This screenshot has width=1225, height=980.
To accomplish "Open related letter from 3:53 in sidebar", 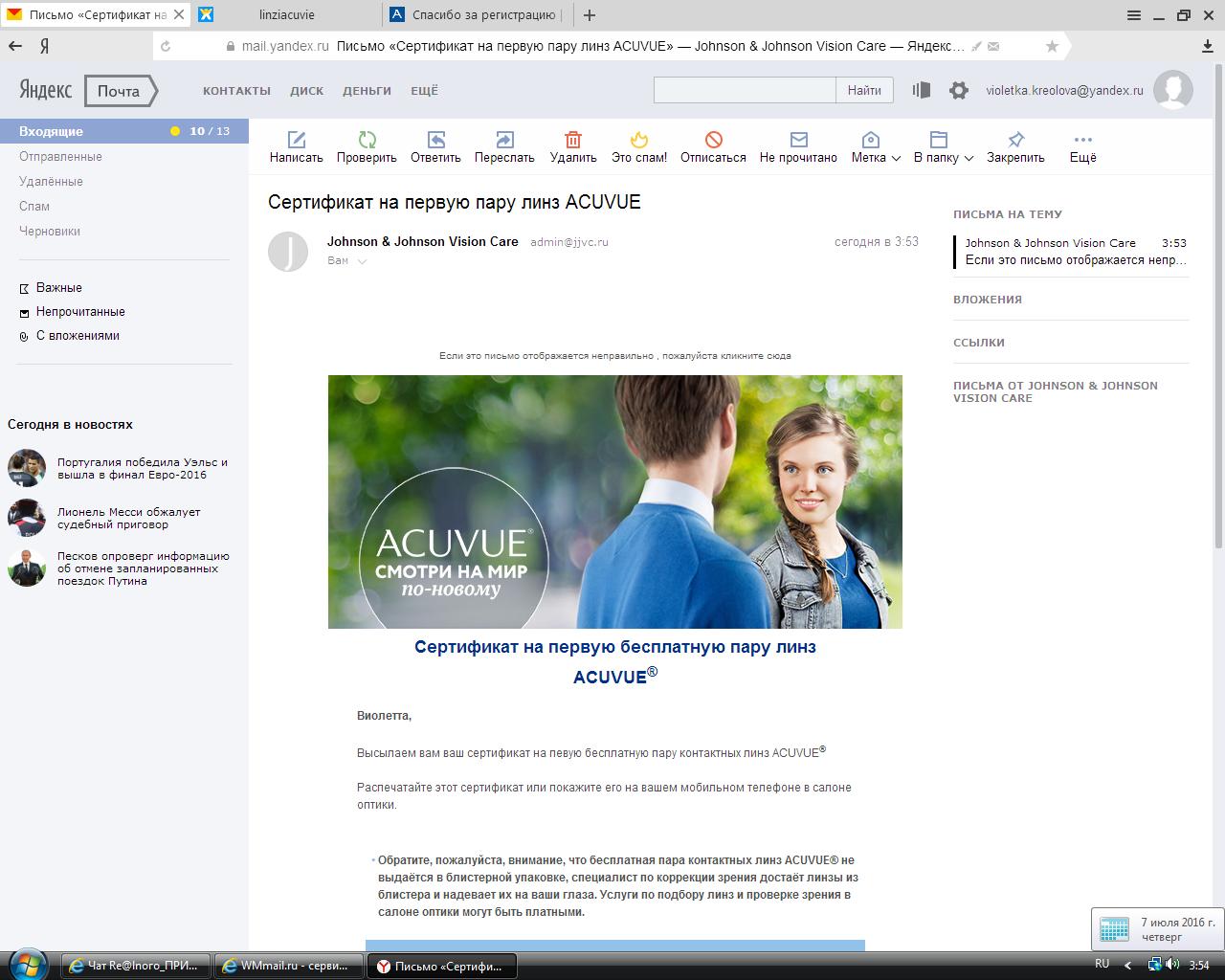I will pyautogui.click(x=1072, y=251).
